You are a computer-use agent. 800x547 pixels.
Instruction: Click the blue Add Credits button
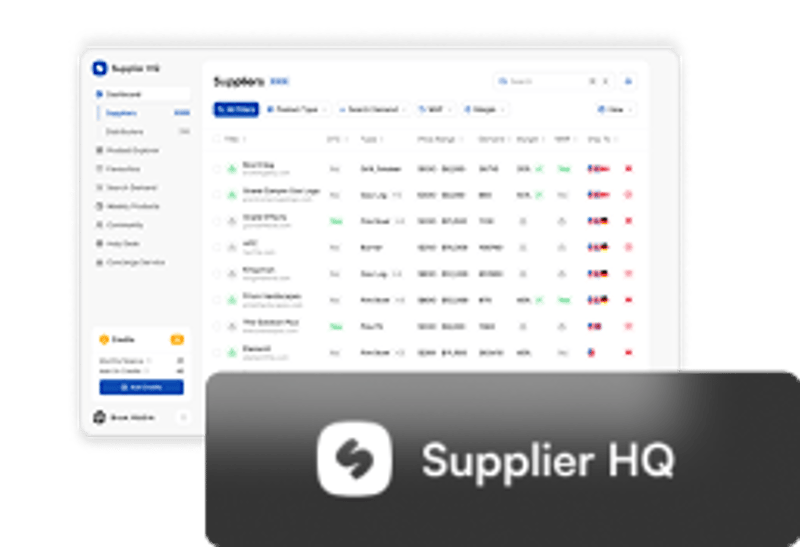click(141, 387)
